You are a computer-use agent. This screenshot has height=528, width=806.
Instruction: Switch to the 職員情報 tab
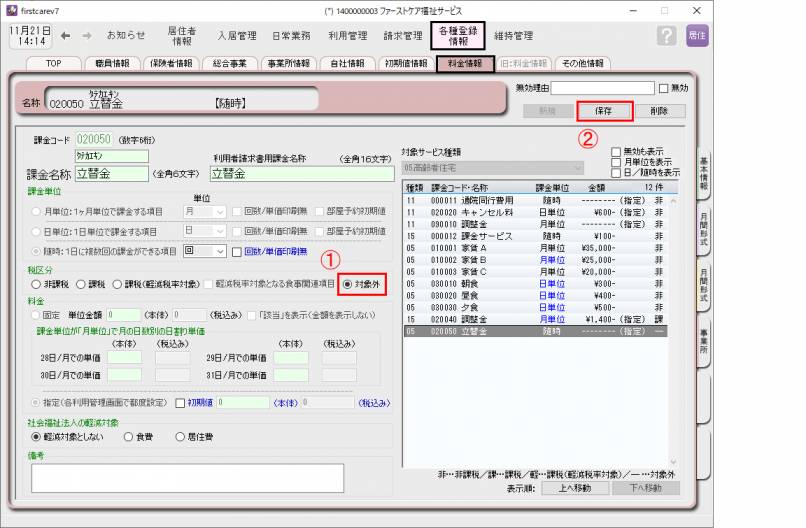click(x=113, y=63)
